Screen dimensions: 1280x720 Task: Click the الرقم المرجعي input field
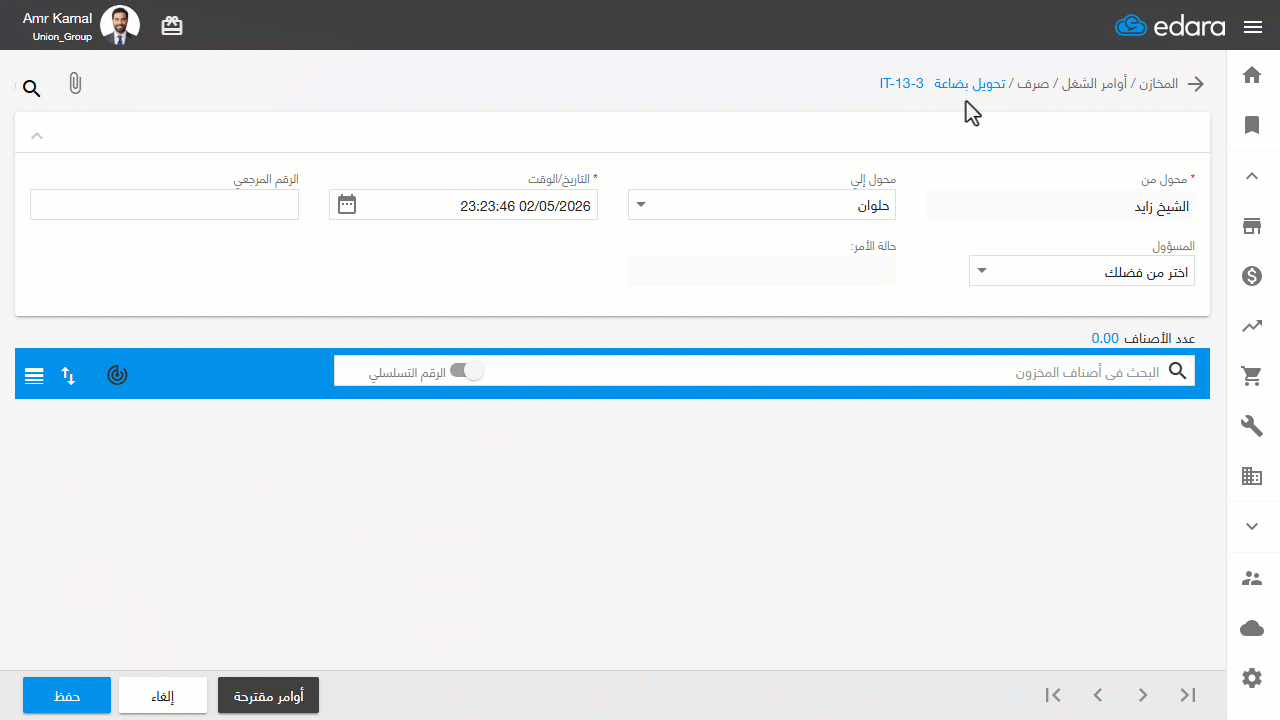point(165,205)
